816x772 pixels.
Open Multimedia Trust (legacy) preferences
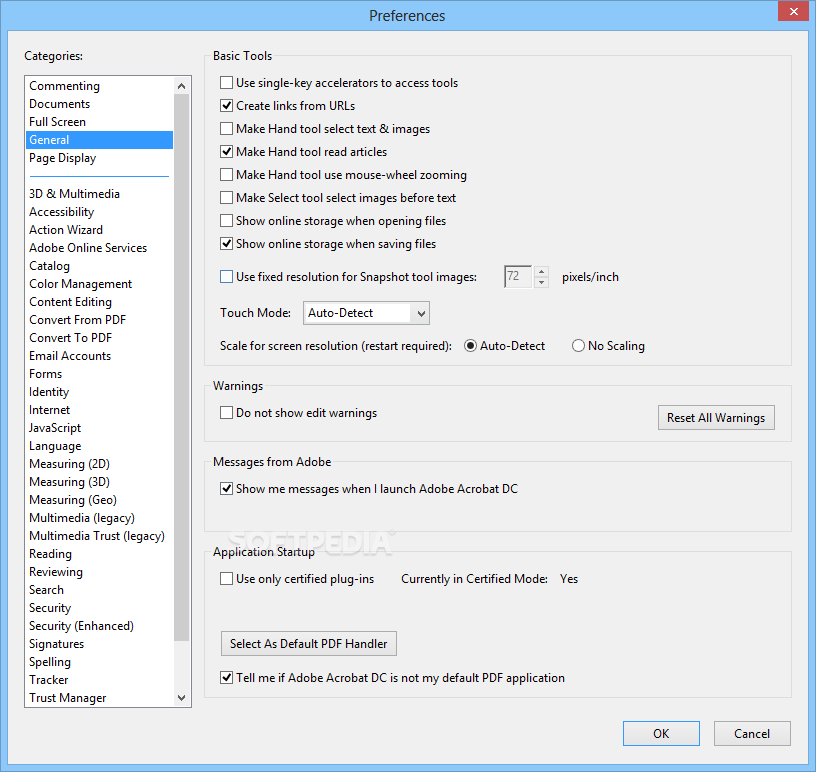click(97, 536)
